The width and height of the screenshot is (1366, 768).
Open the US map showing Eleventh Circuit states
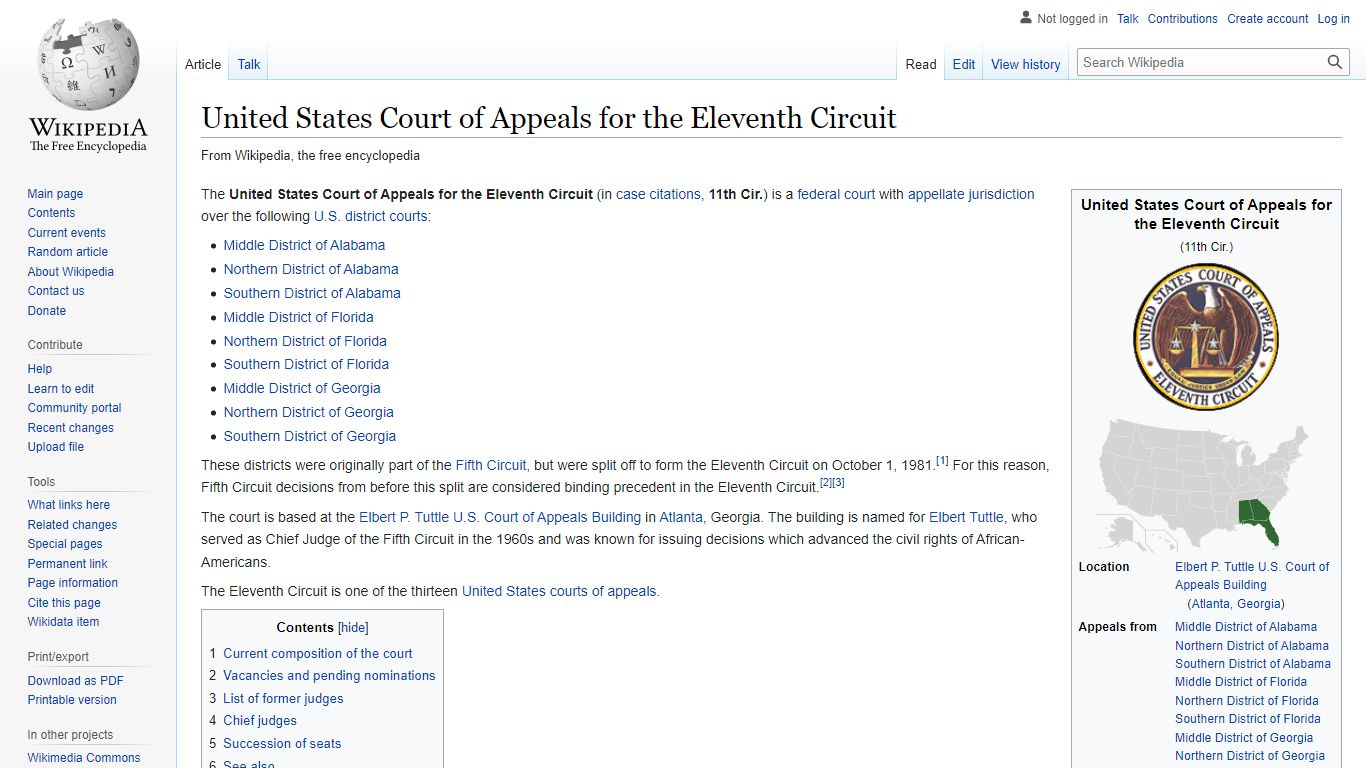(x=1206, y=485)
